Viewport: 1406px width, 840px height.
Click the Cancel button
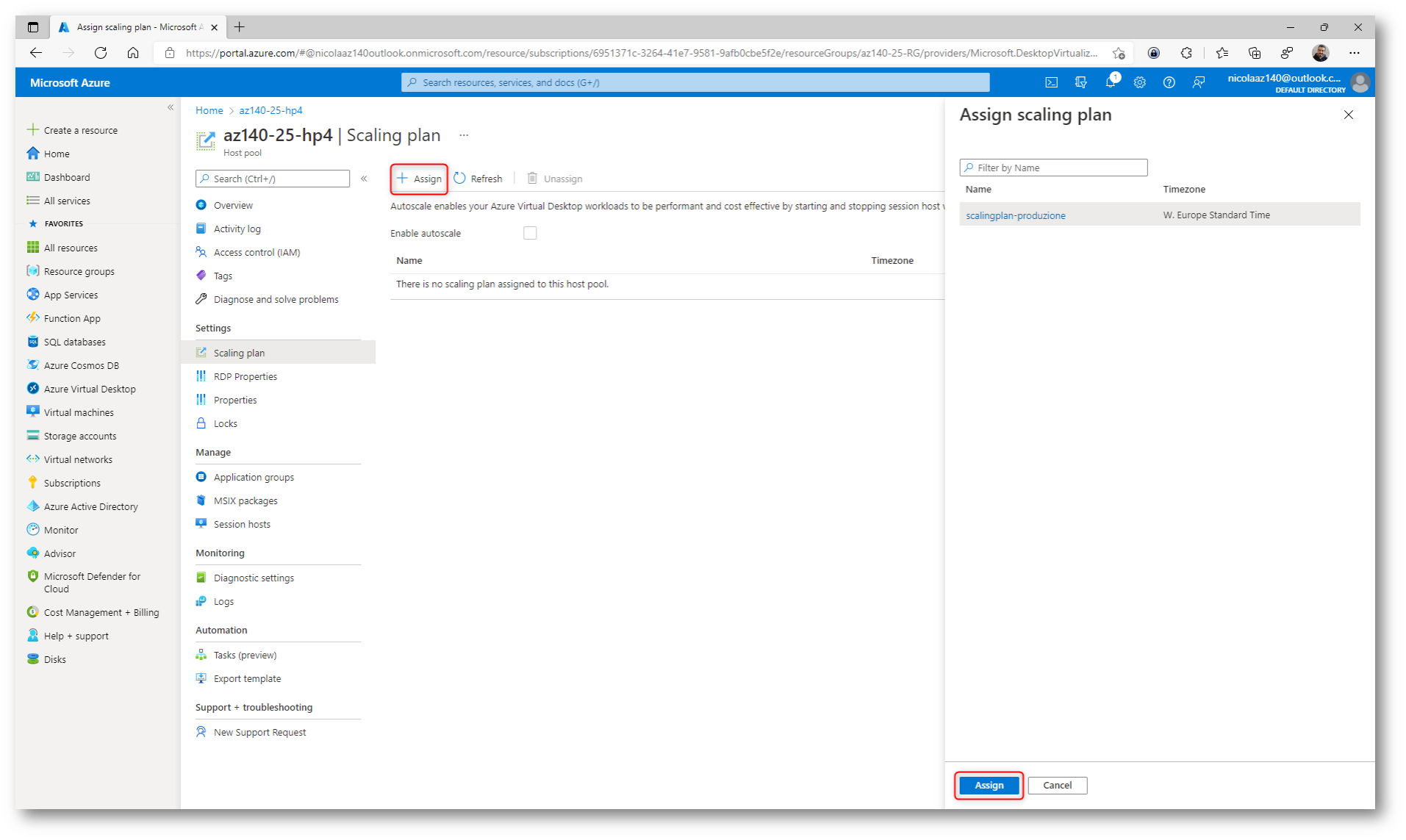click(x=1057, y=785)
